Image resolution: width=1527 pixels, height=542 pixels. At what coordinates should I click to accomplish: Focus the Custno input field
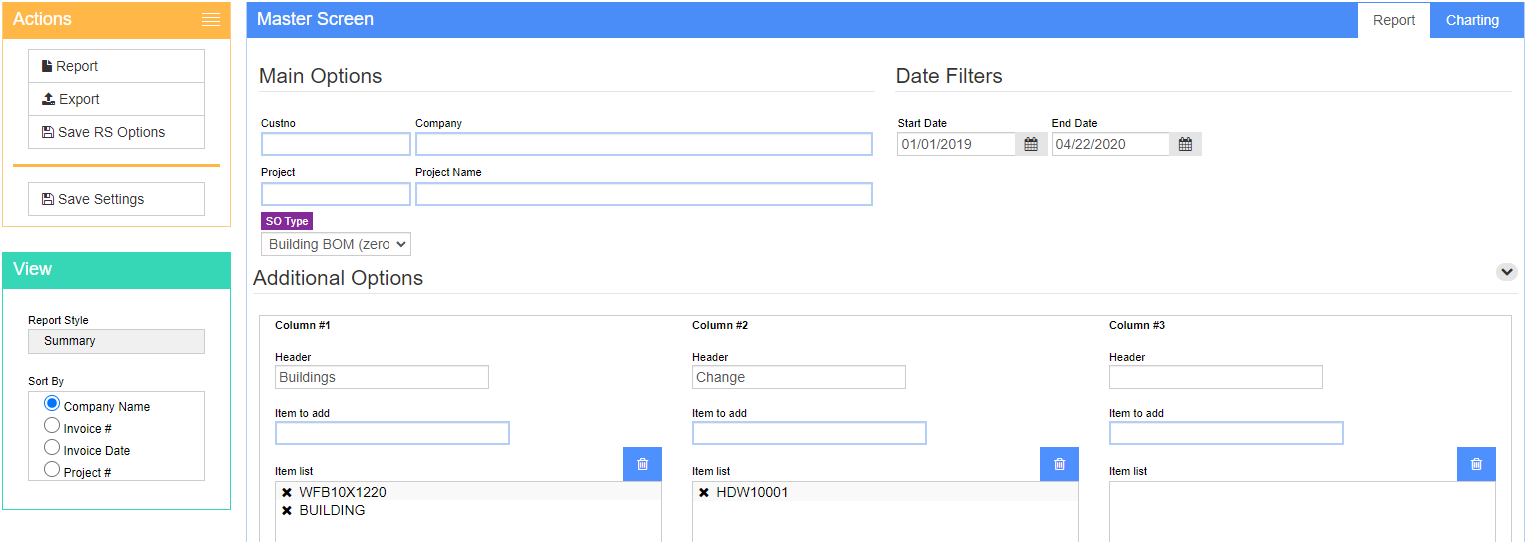point(336,144)
